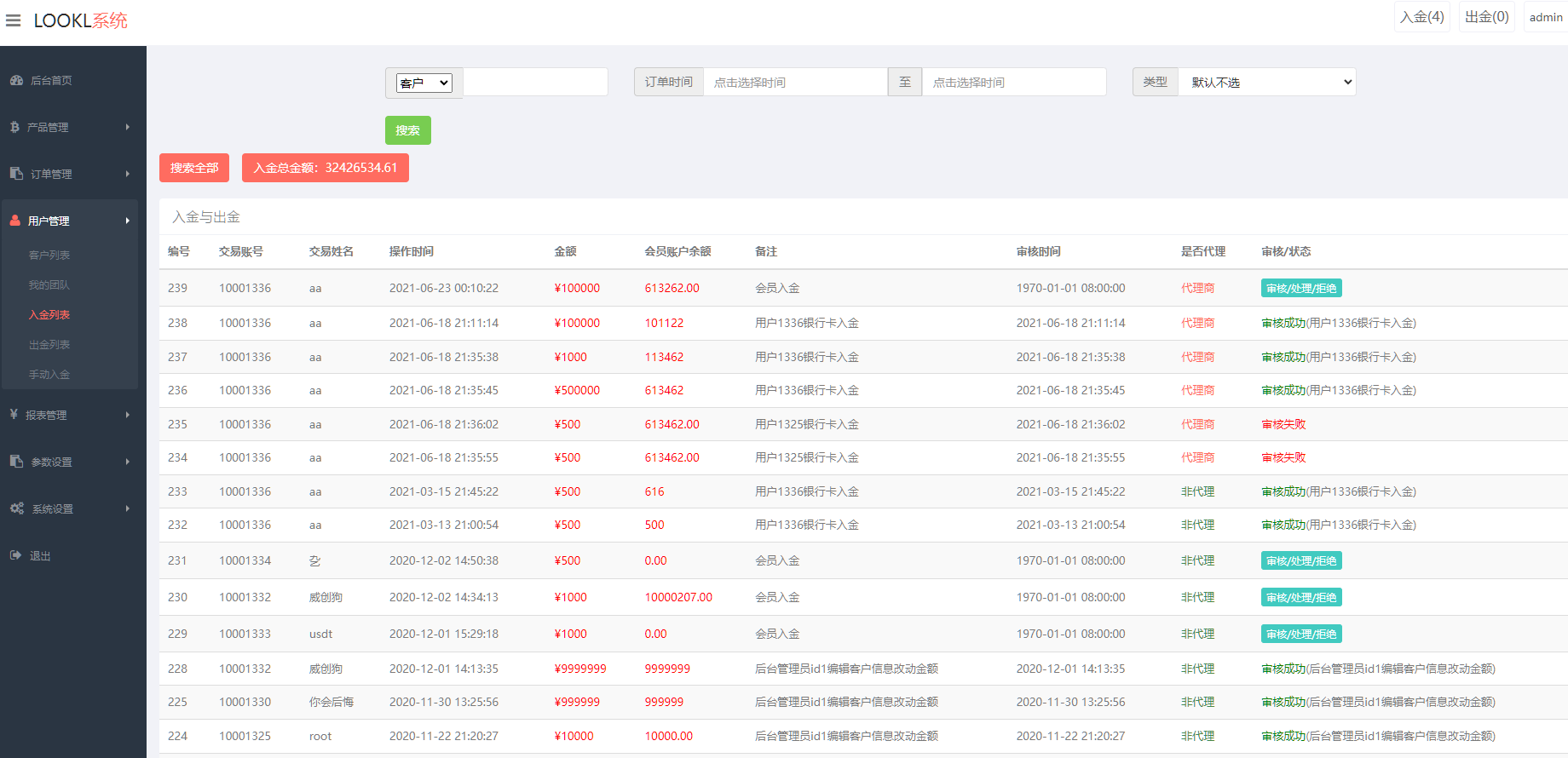
Task: Click 审核/处理/拒绝 for order 239
Action: click(1300, 289)
